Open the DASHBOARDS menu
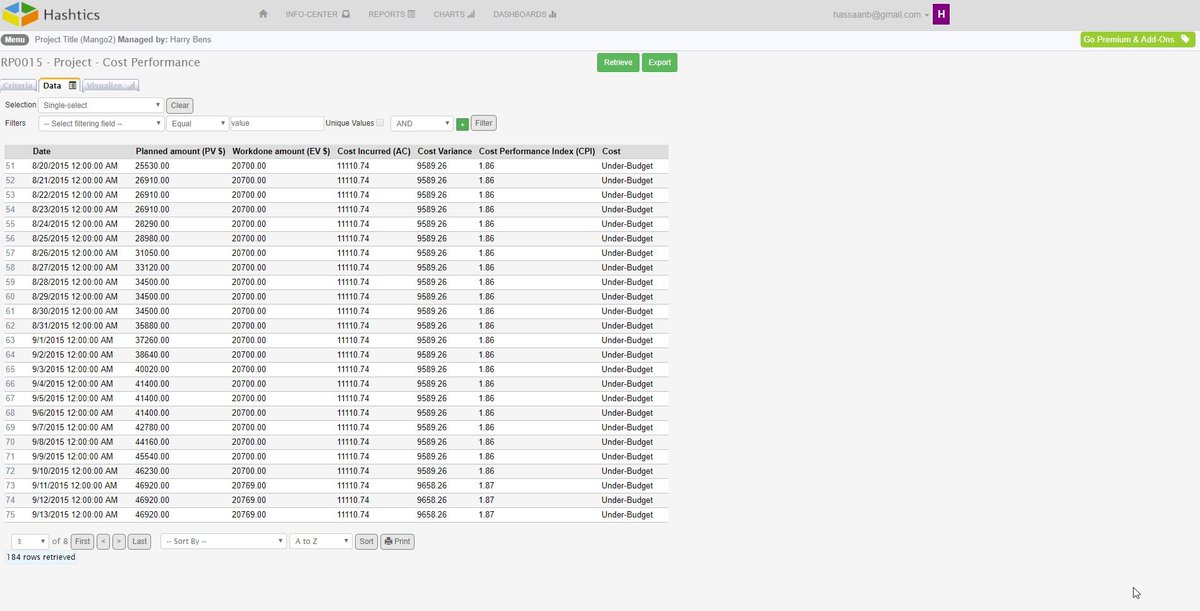 click(525, 15)
